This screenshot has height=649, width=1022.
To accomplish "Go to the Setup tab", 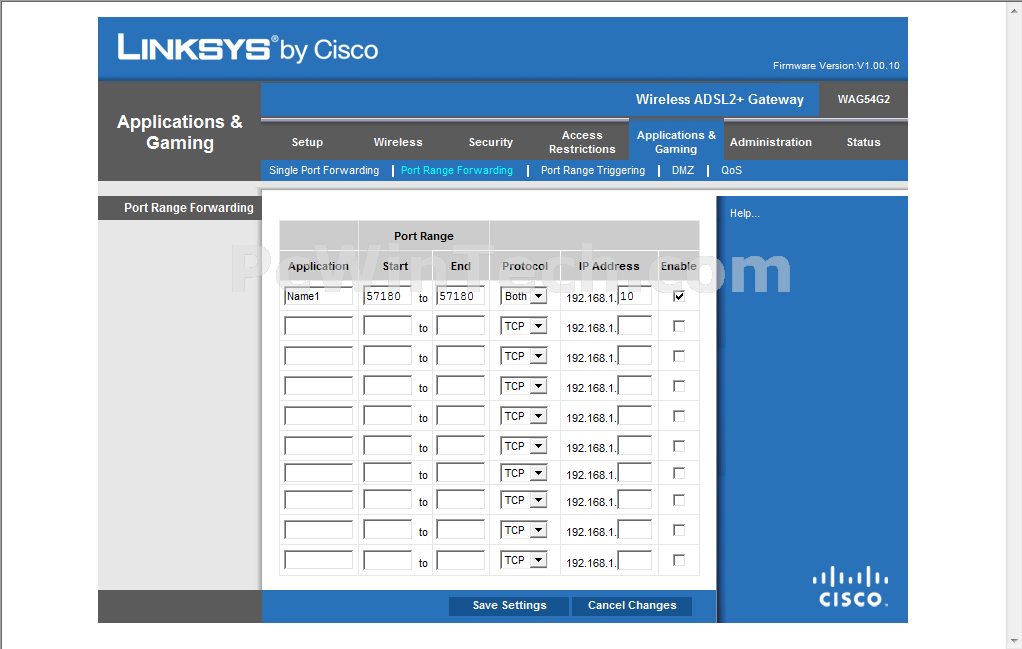I will tap(307, 142).
